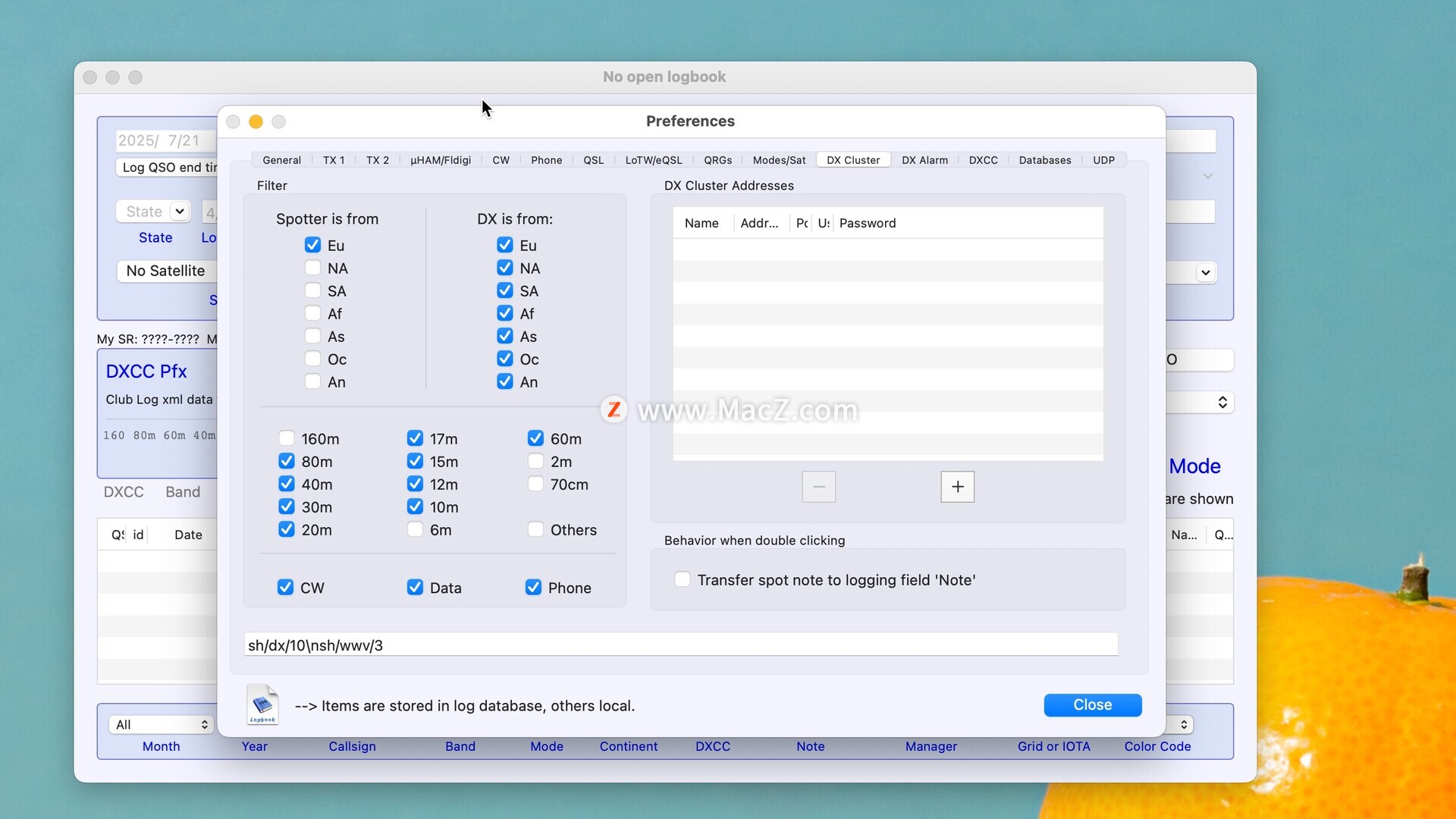This screenshot has height=819, width=1456.
Task: Switch to the TX 2 tab
Action: 378,160
